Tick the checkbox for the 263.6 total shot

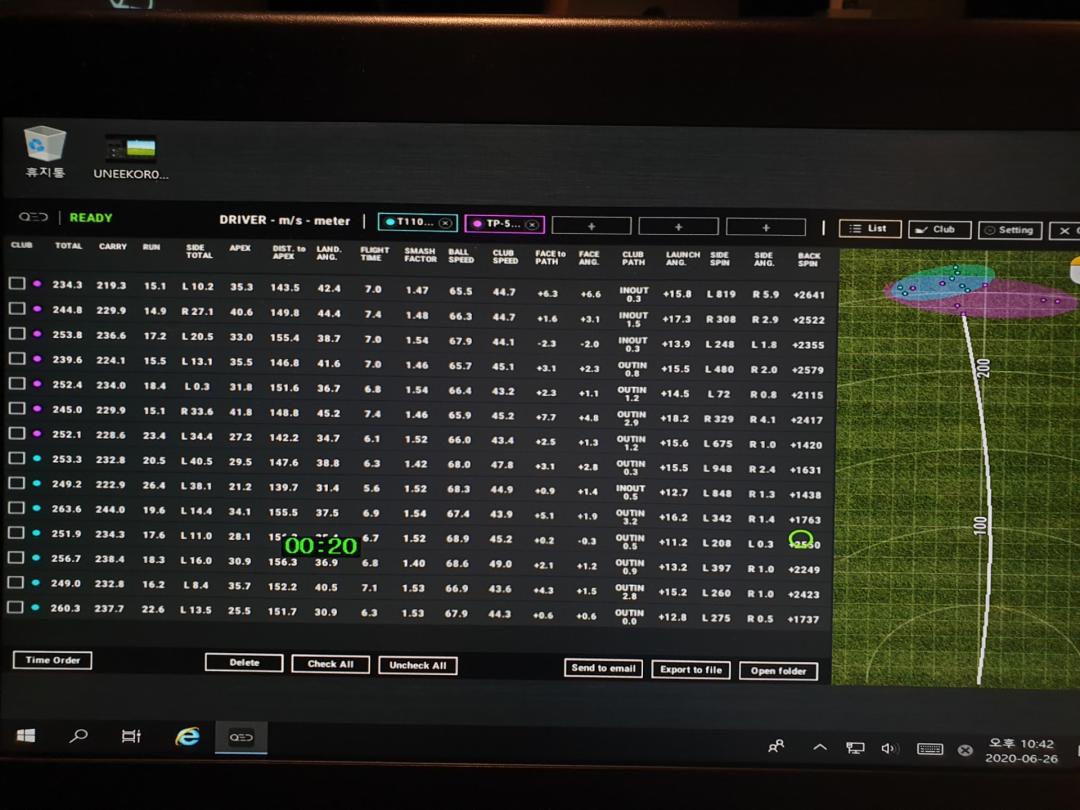tap(17, 508)
